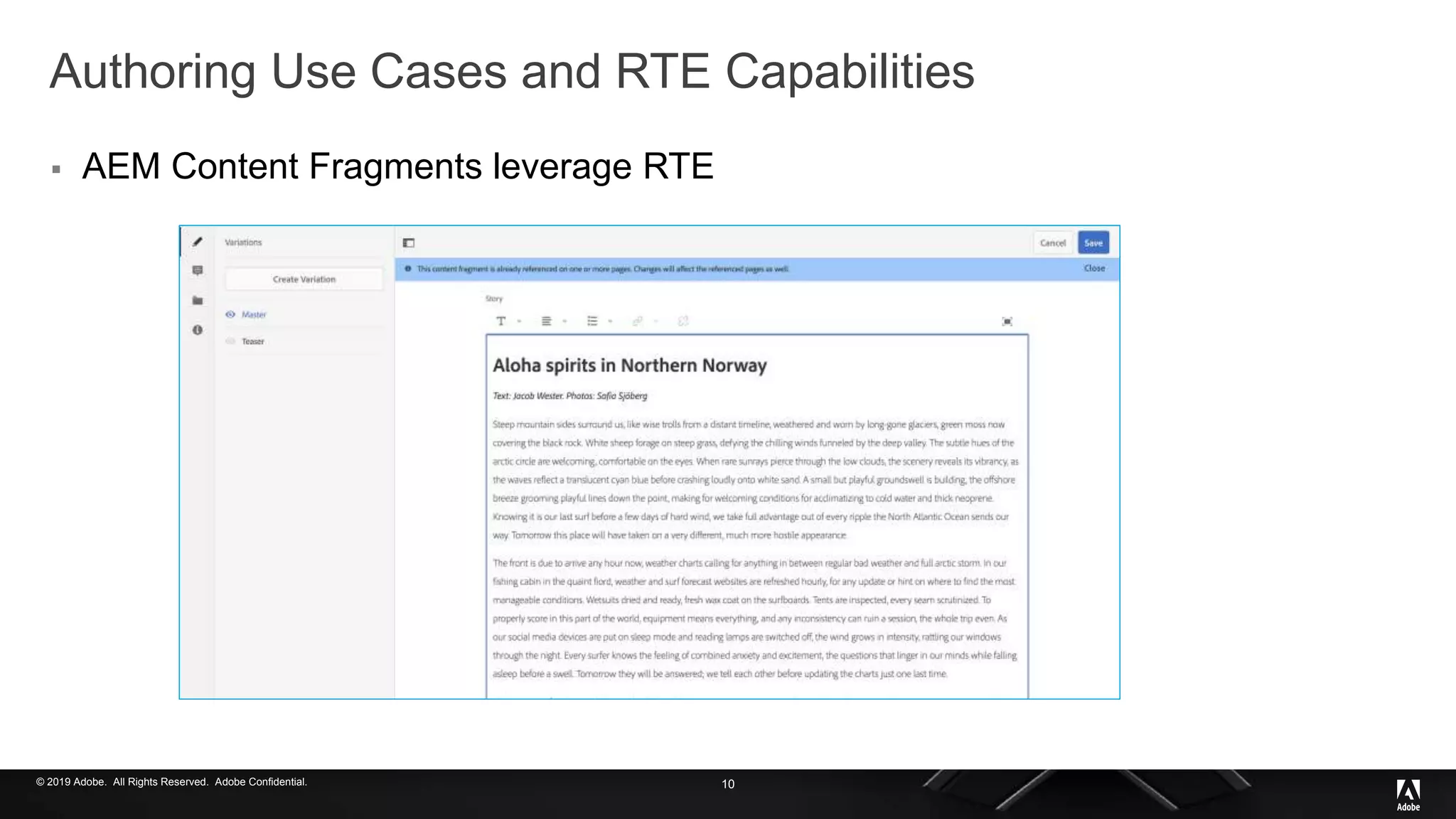Viewport: 1456px width, 819px height.
Task: Click the unlink icon in editor toolbar
Action: (683, 321)
